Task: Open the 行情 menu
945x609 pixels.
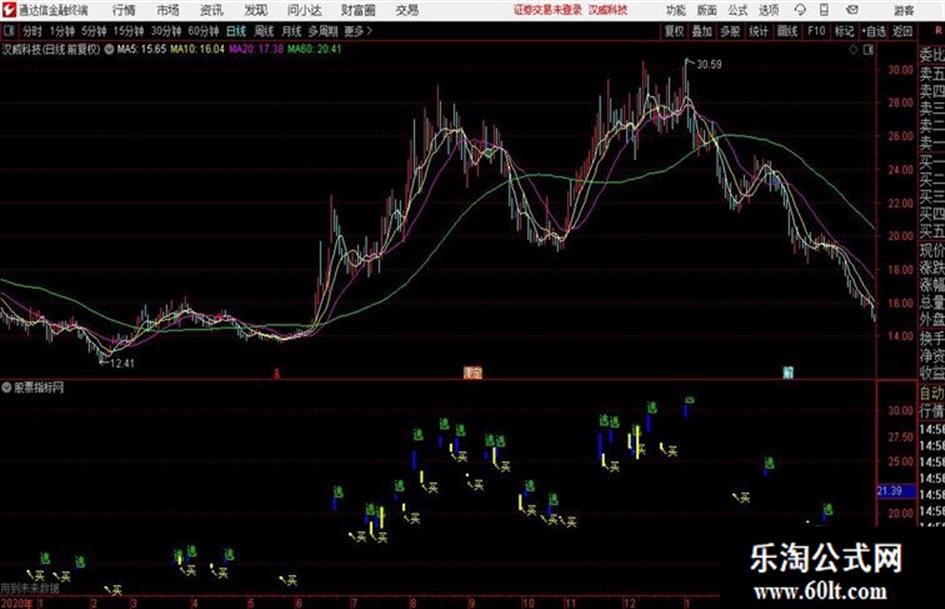Action: point(124,10)
